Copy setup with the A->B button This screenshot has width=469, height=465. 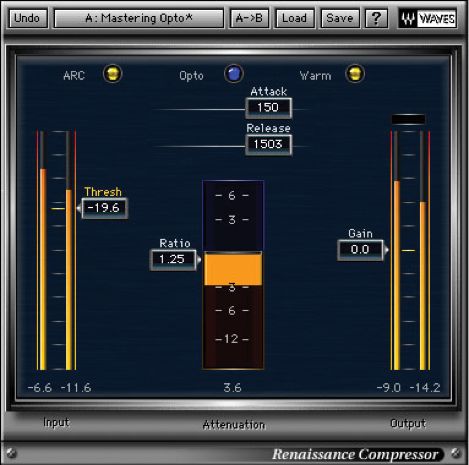pos(249,18)
